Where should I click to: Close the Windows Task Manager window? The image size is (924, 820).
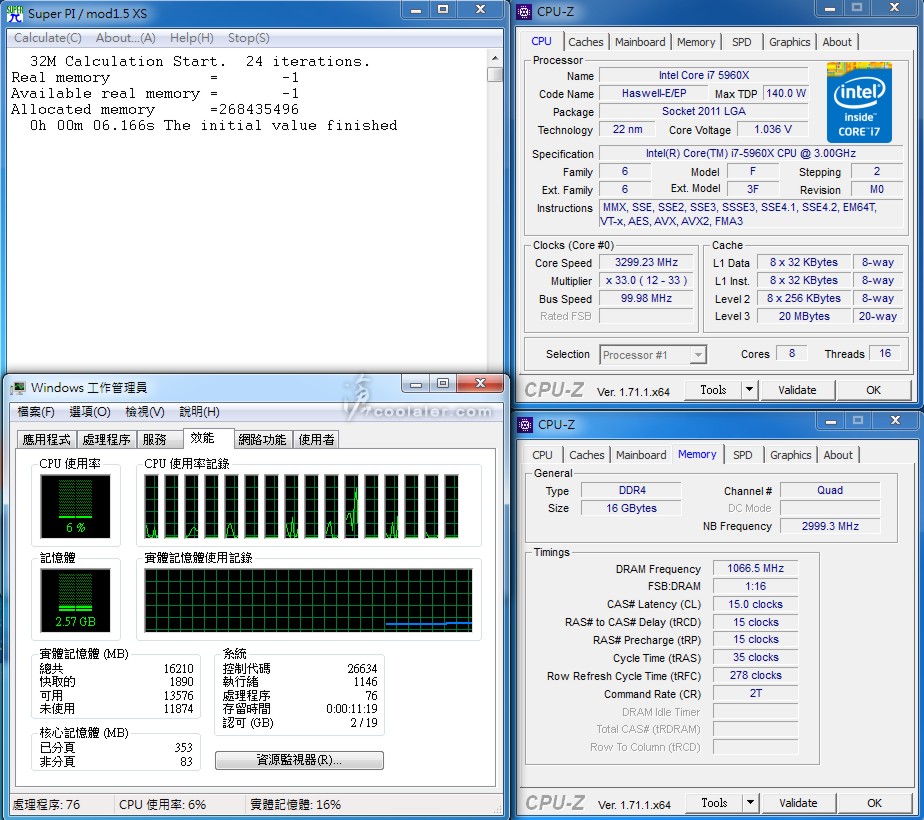(x=480, y=383)
